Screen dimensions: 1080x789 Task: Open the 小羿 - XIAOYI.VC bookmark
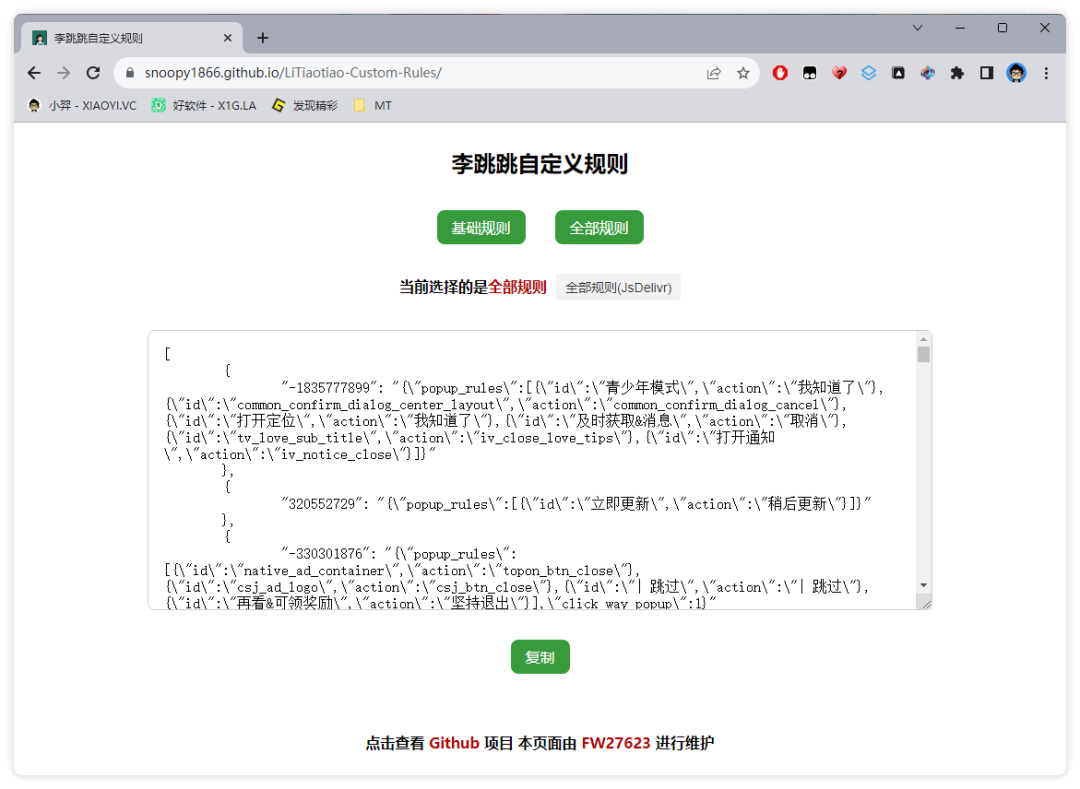(x=82, y=105)
